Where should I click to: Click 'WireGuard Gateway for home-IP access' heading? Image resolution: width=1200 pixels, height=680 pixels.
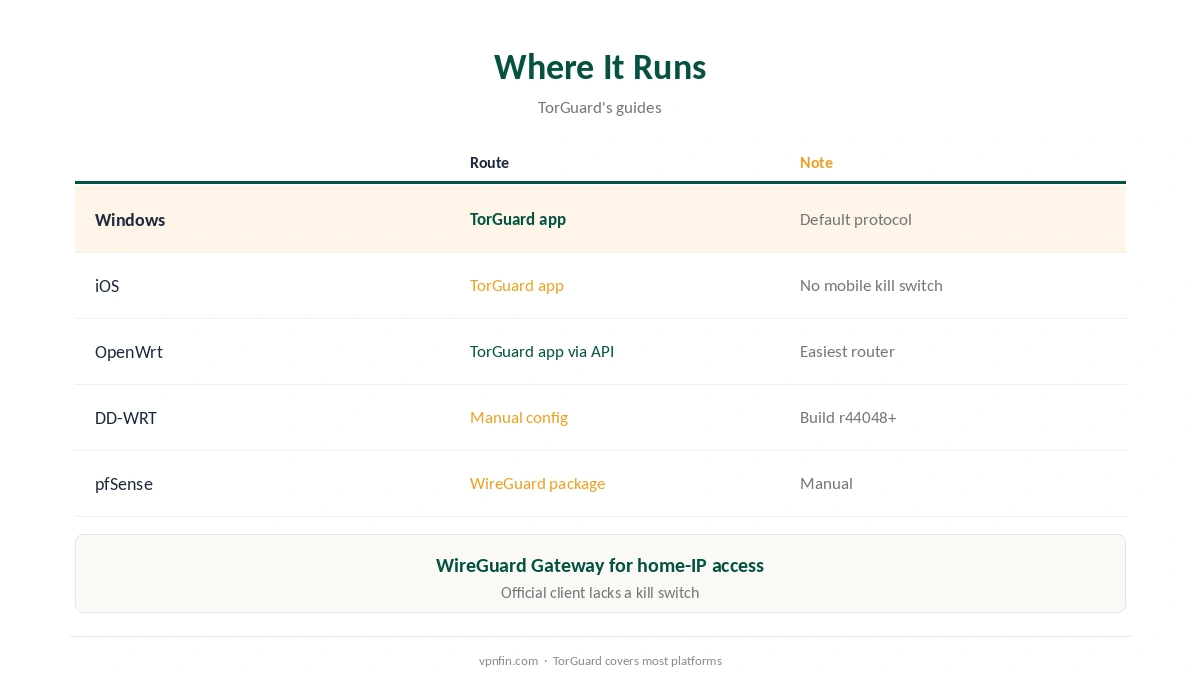click(600, 565)
